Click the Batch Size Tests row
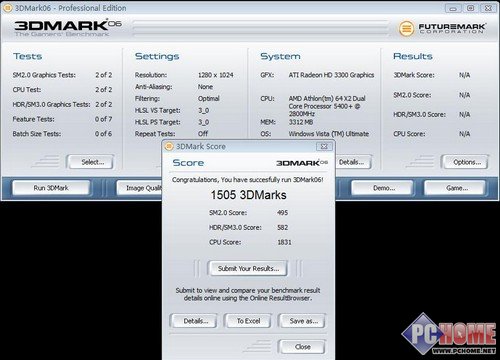Viewport: 500px width, 360px height. [x=62, y=134]
